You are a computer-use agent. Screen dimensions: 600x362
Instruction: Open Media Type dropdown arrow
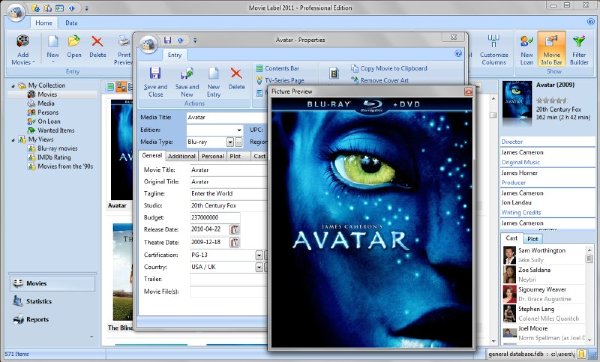[230, 142]
